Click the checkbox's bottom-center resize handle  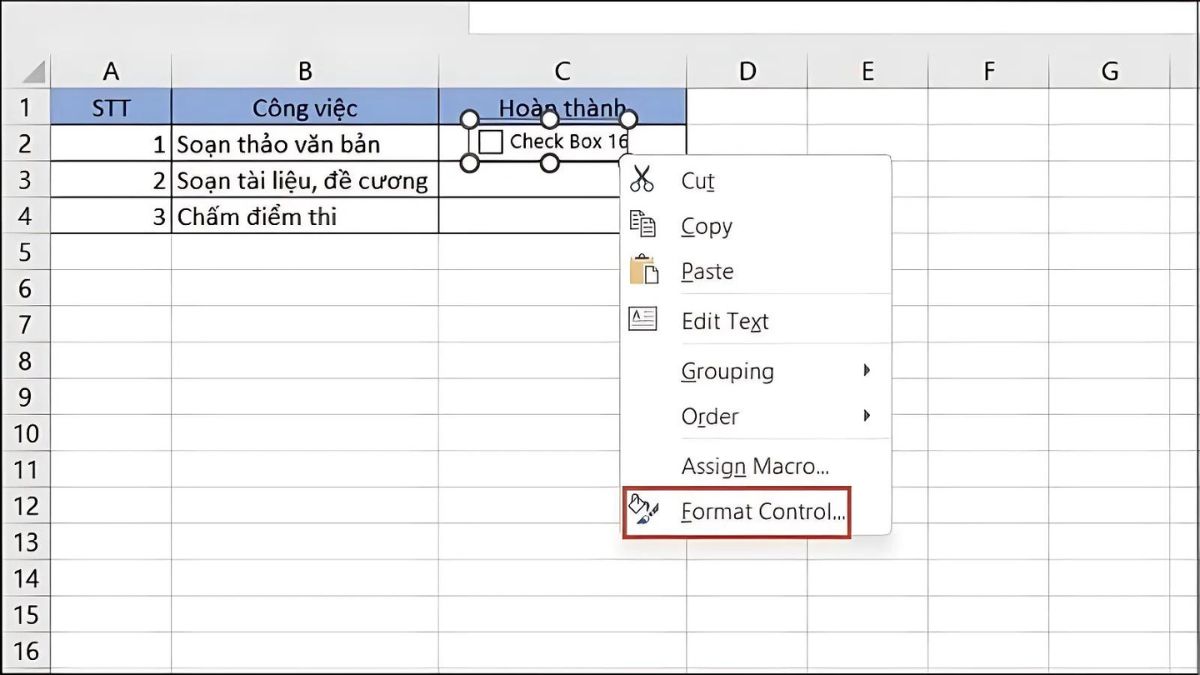tap(549, 163)
